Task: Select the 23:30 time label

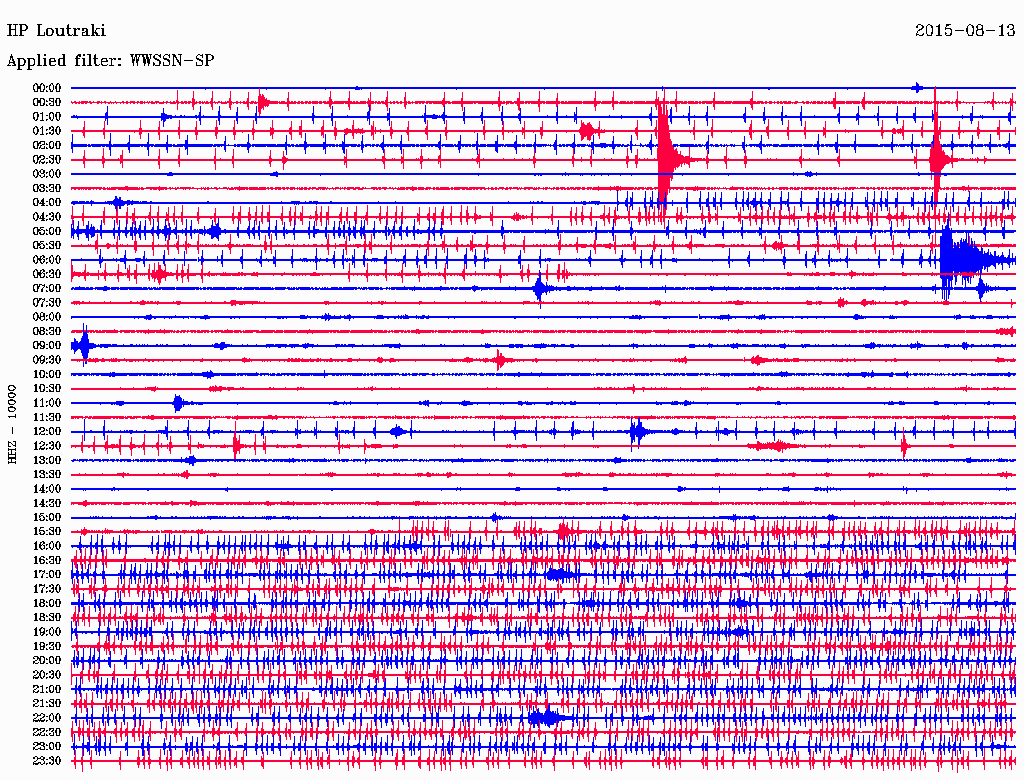Action: [x=47, y=761]
